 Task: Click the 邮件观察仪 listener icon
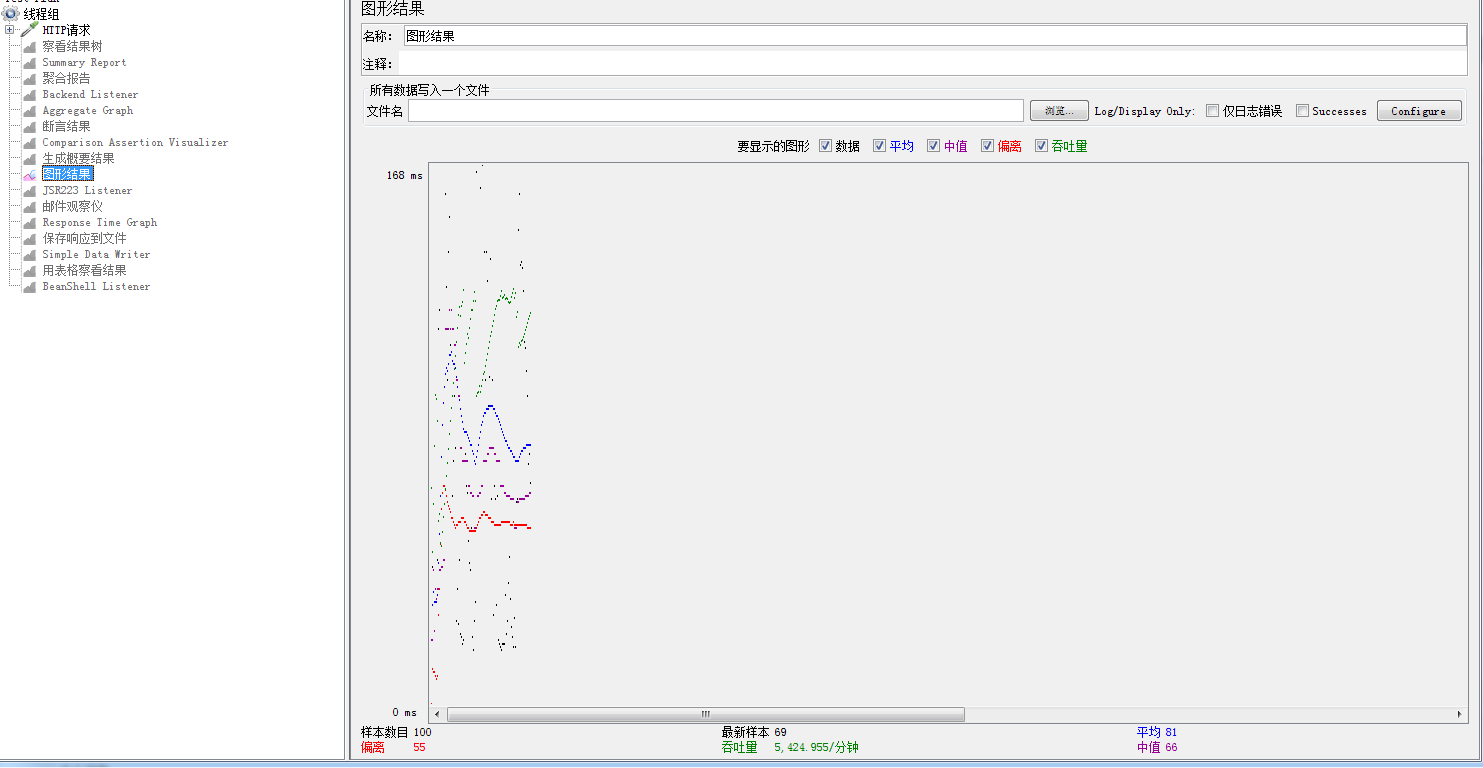click(x=30, y=207)
